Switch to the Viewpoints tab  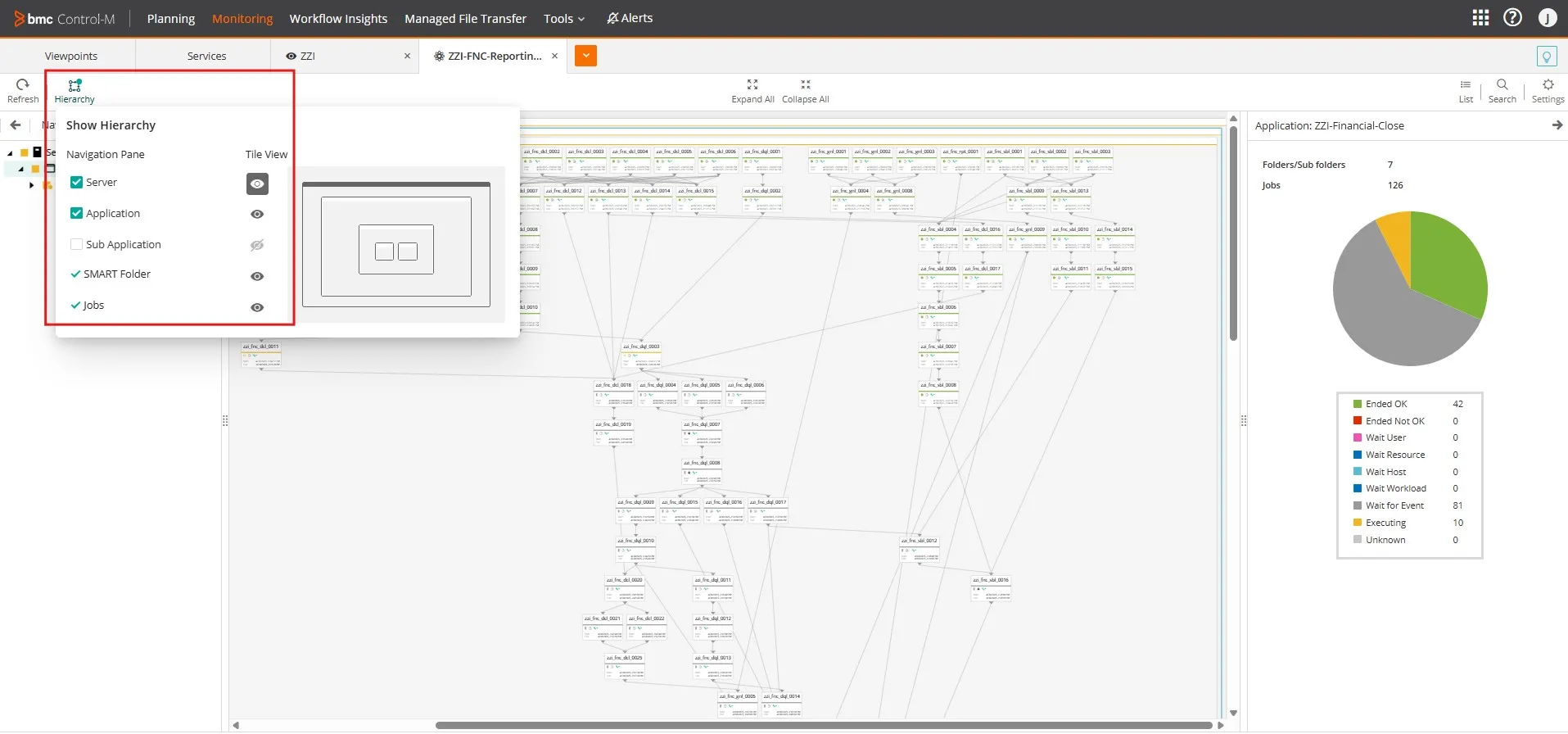71,56
